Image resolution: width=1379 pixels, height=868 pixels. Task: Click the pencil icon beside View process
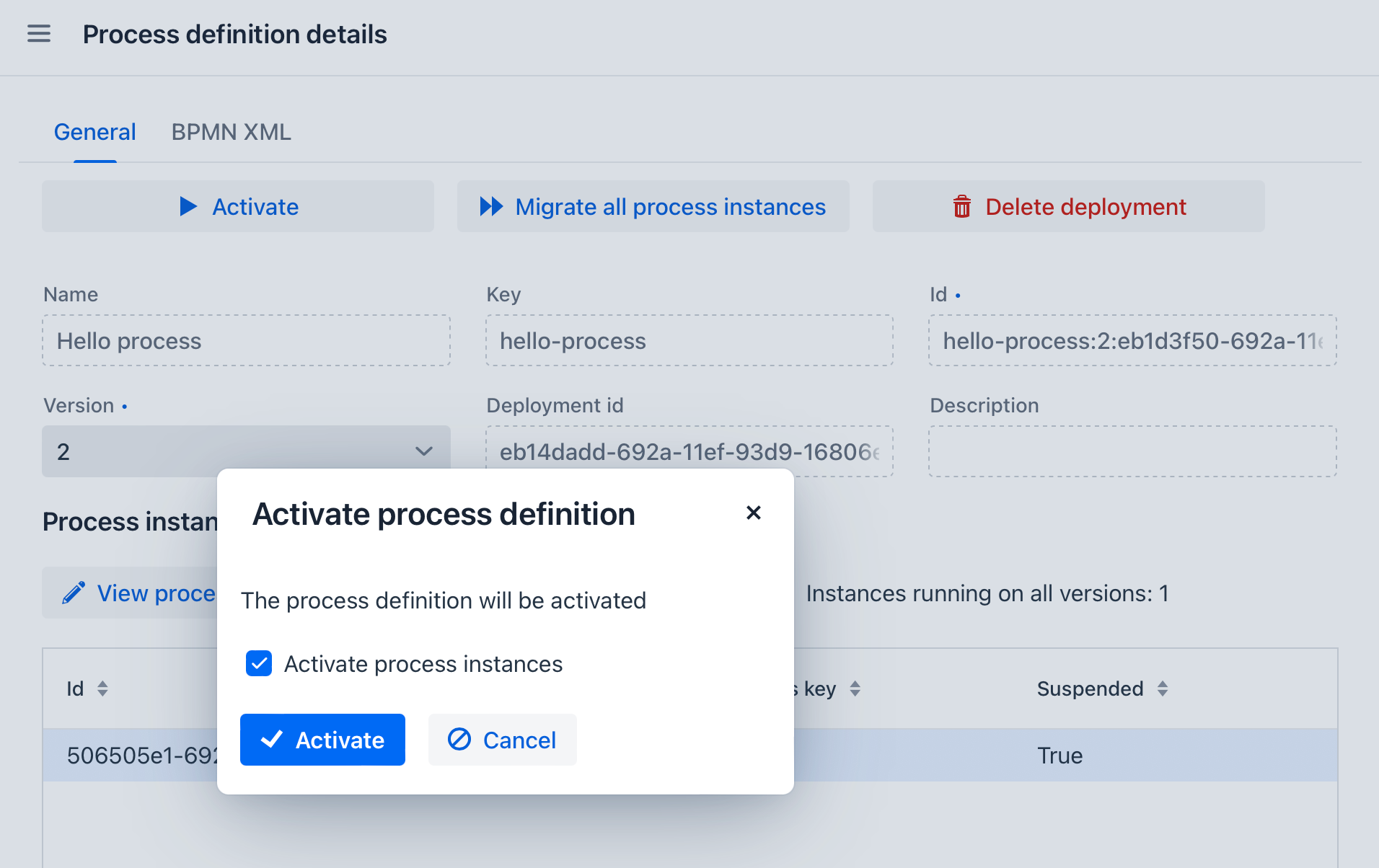coord(74,593)
